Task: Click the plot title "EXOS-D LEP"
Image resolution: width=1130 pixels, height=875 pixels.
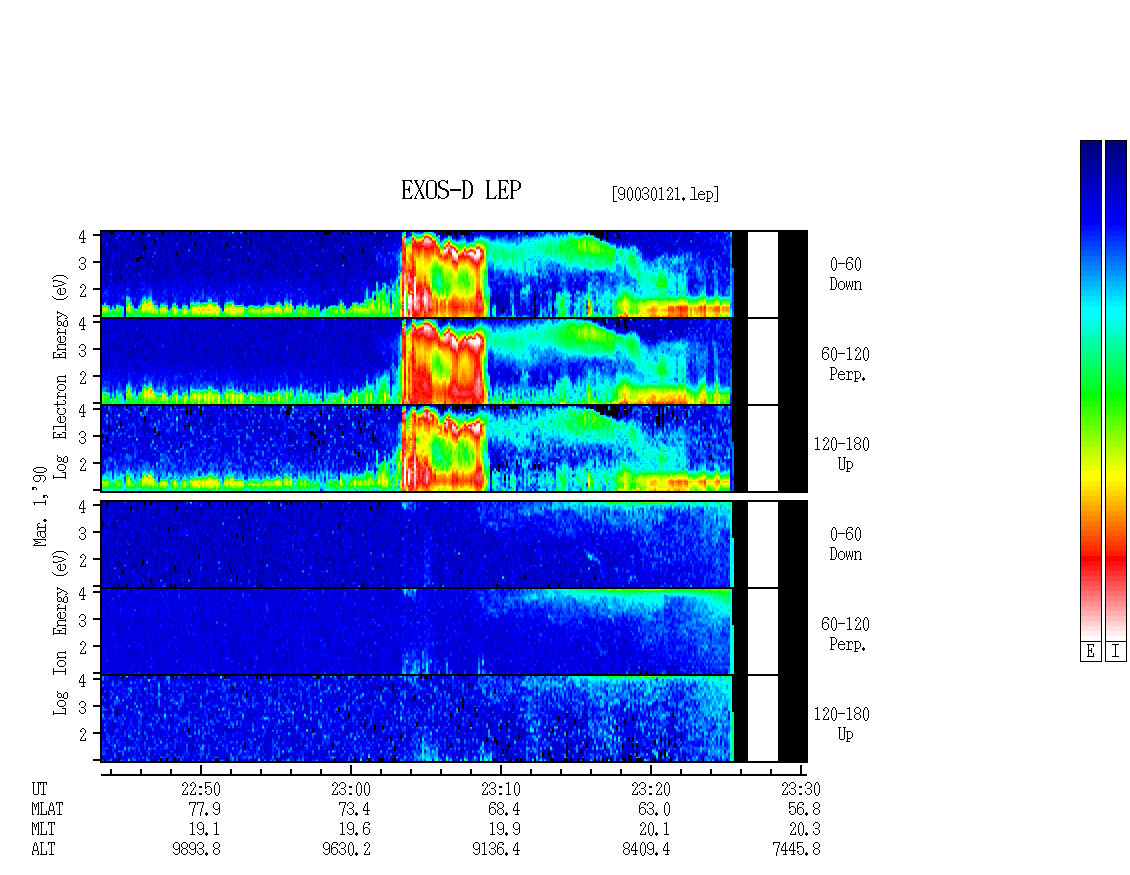Action: click(461, 190)
